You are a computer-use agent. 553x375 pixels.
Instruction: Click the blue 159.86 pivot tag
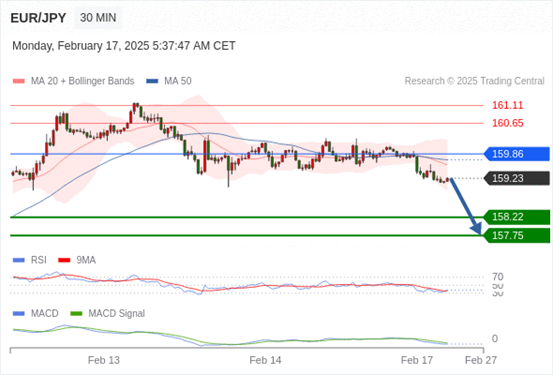pos(517,154)
